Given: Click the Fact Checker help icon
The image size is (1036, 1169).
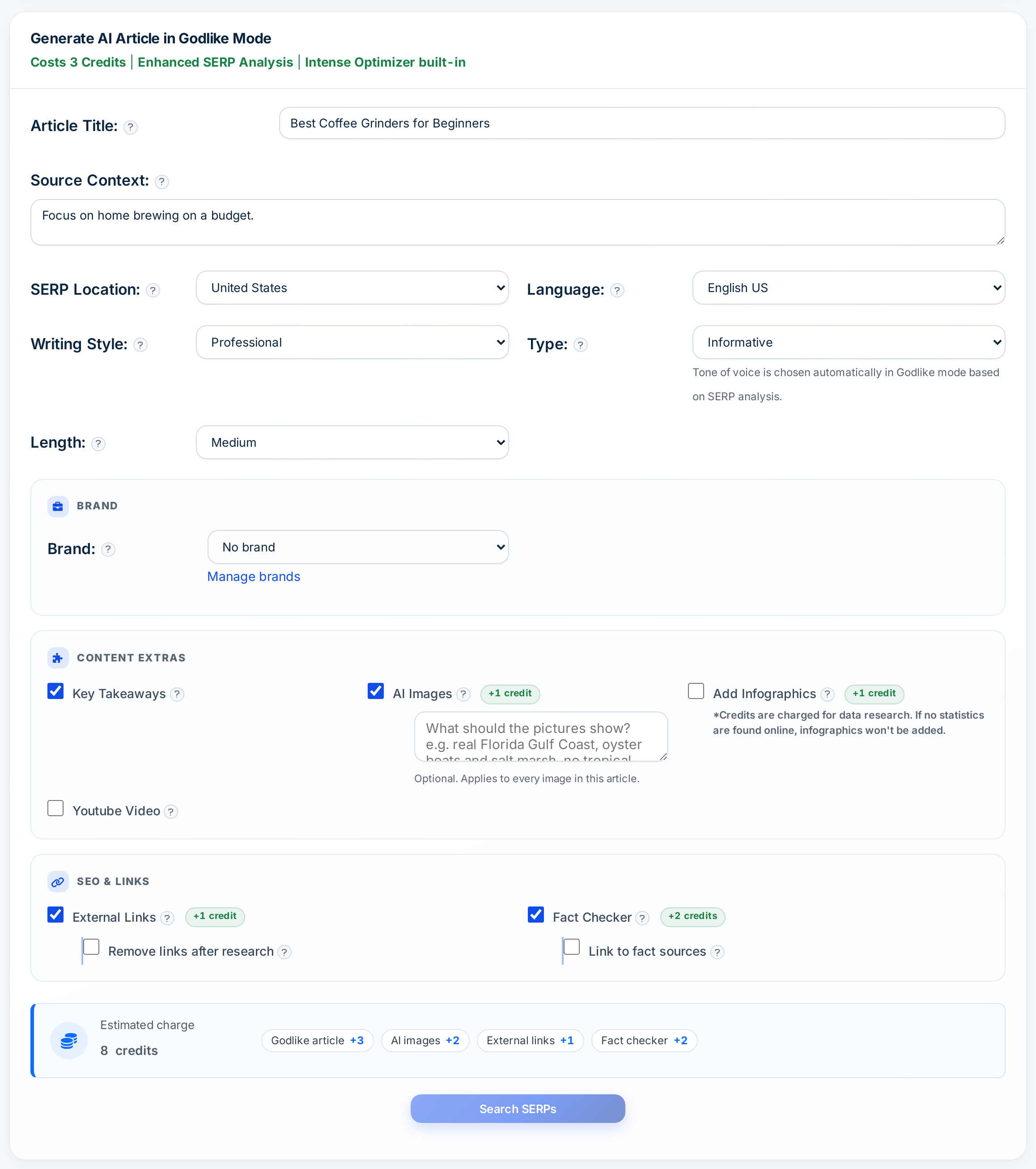Looking at the screenshot, I should click(x=642, y=918).
